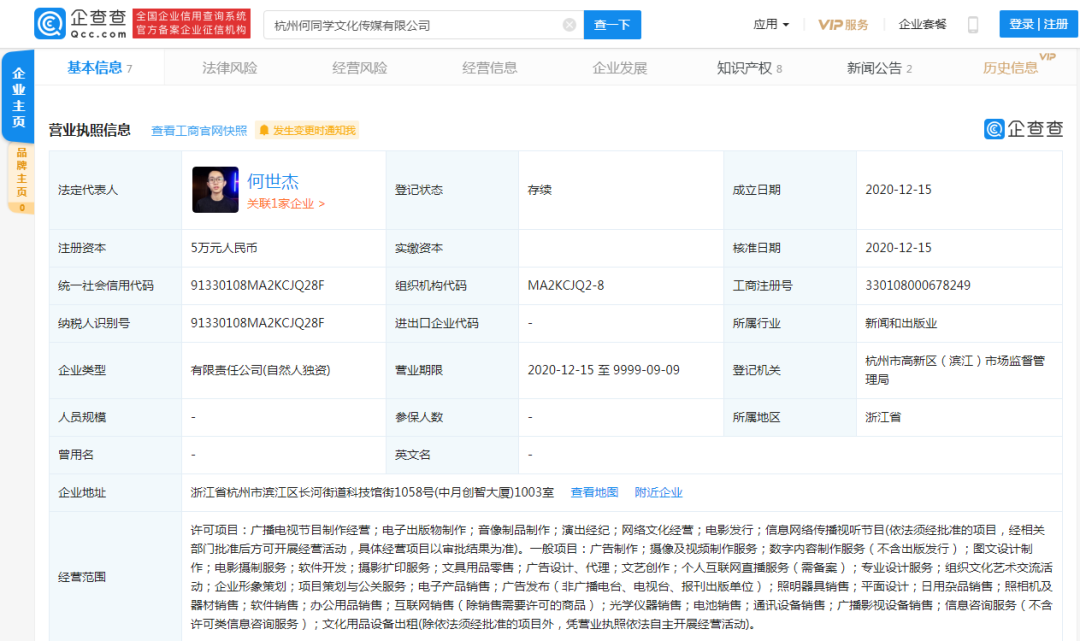
Task: Click the 成立日期 value 2020-12-15
Action: (898, 189)
